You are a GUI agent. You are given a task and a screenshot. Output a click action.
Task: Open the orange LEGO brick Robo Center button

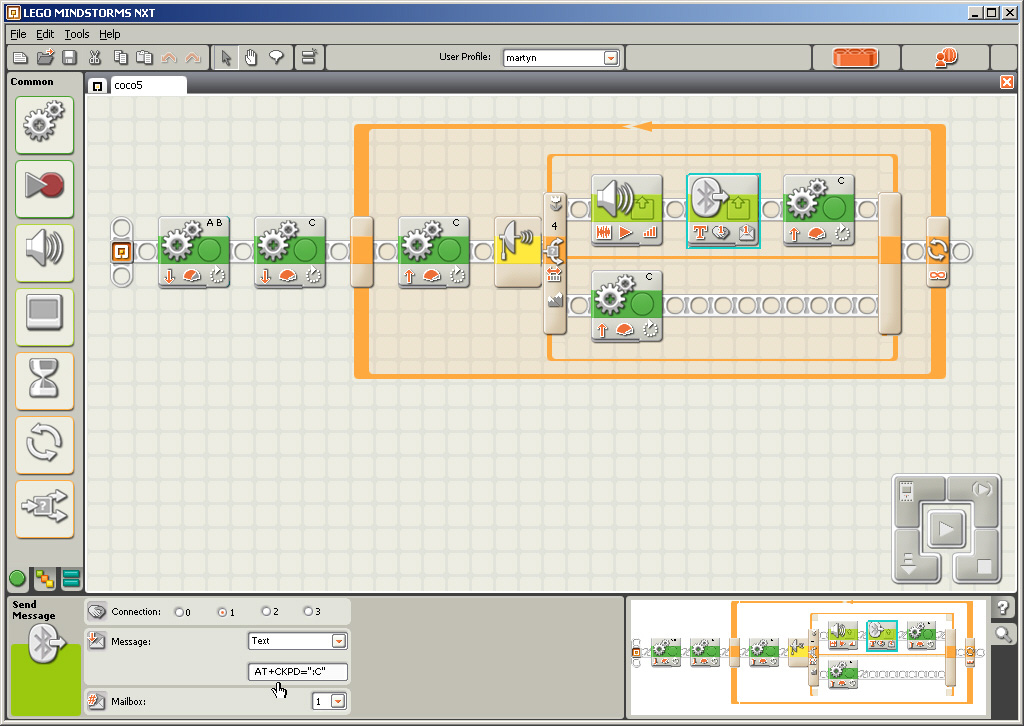point(856,57)
